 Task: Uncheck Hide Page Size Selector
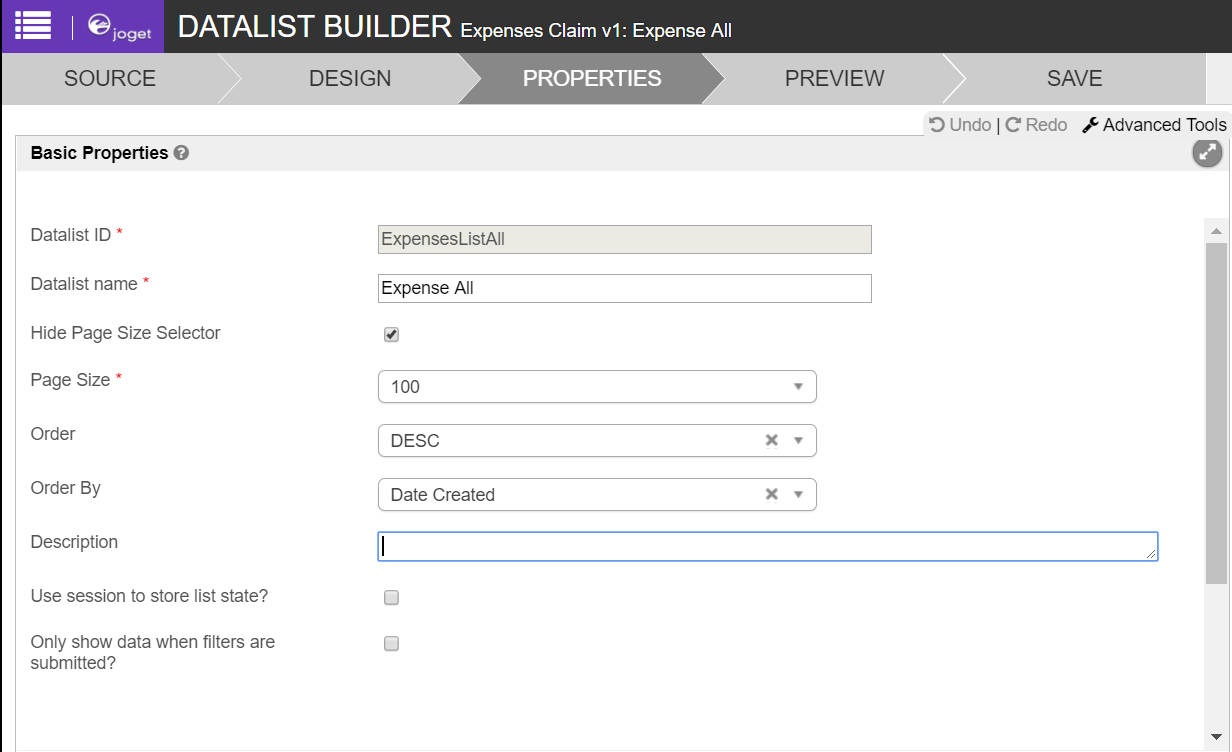(392, 335)
